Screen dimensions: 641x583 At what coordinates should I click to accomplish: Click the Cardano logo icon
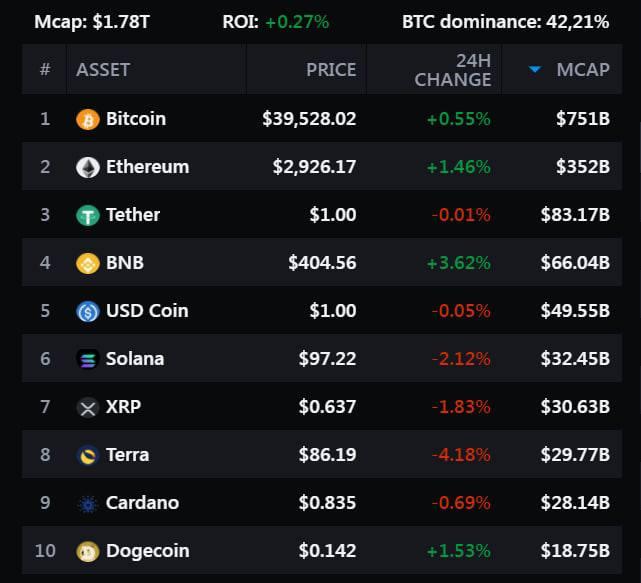[x=88, y=503]
